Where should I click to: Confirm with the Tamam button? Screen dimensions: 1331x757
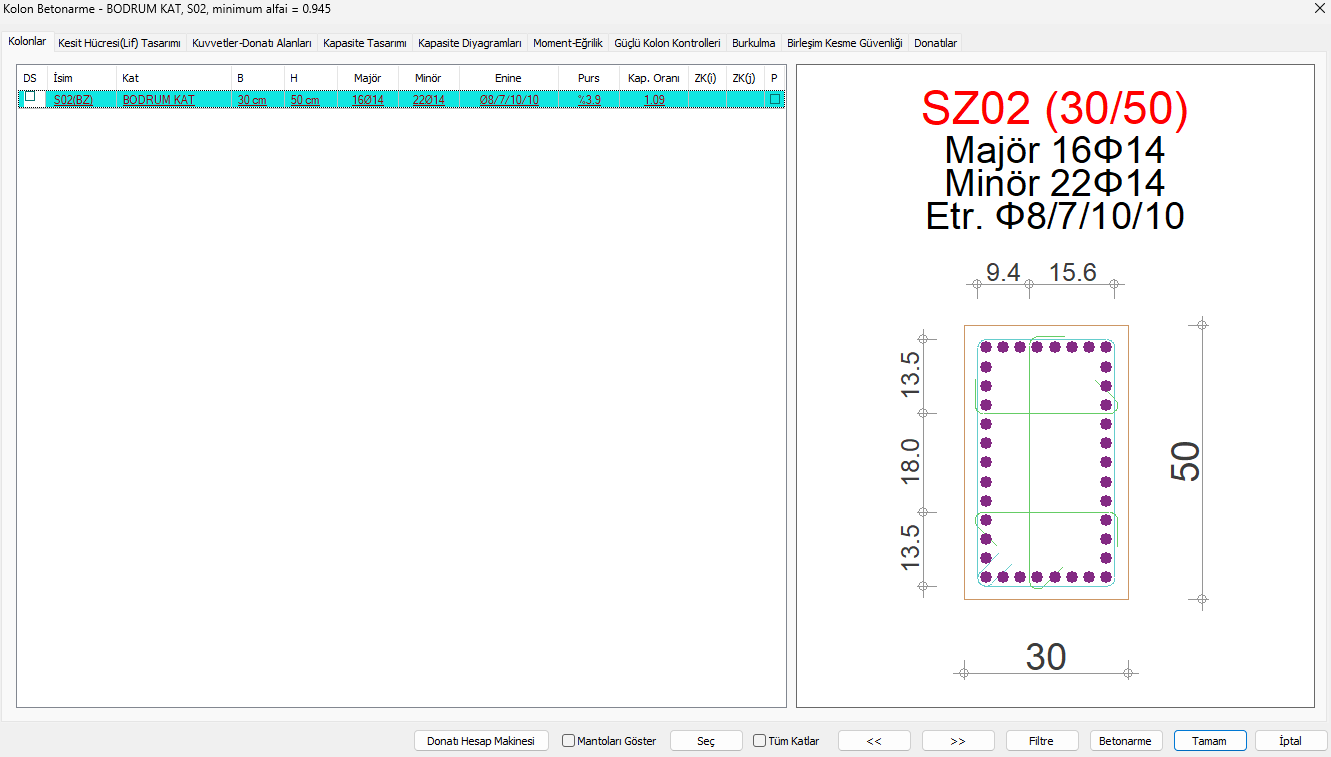(1210, 741)
